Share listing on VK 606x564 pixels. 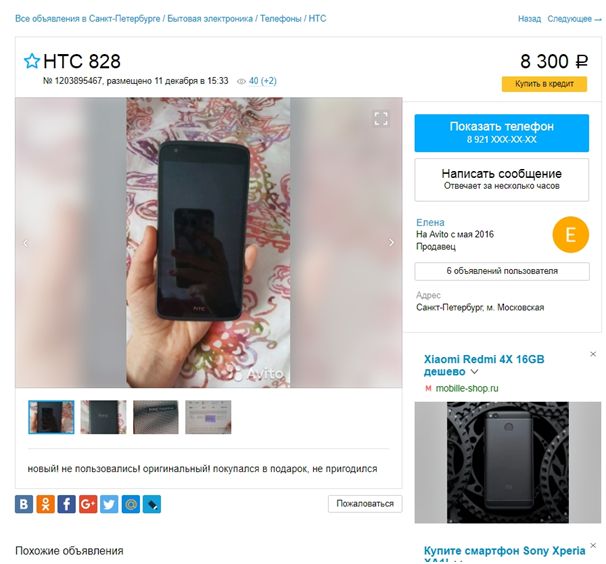point(24,504)
